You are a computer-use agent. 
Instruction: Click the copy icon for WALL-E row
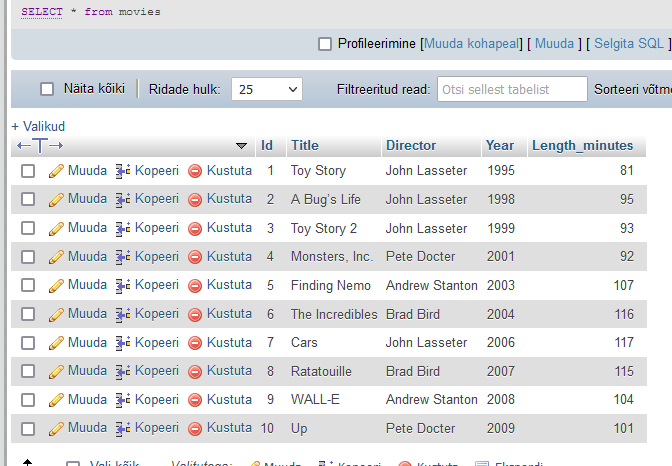123,399
